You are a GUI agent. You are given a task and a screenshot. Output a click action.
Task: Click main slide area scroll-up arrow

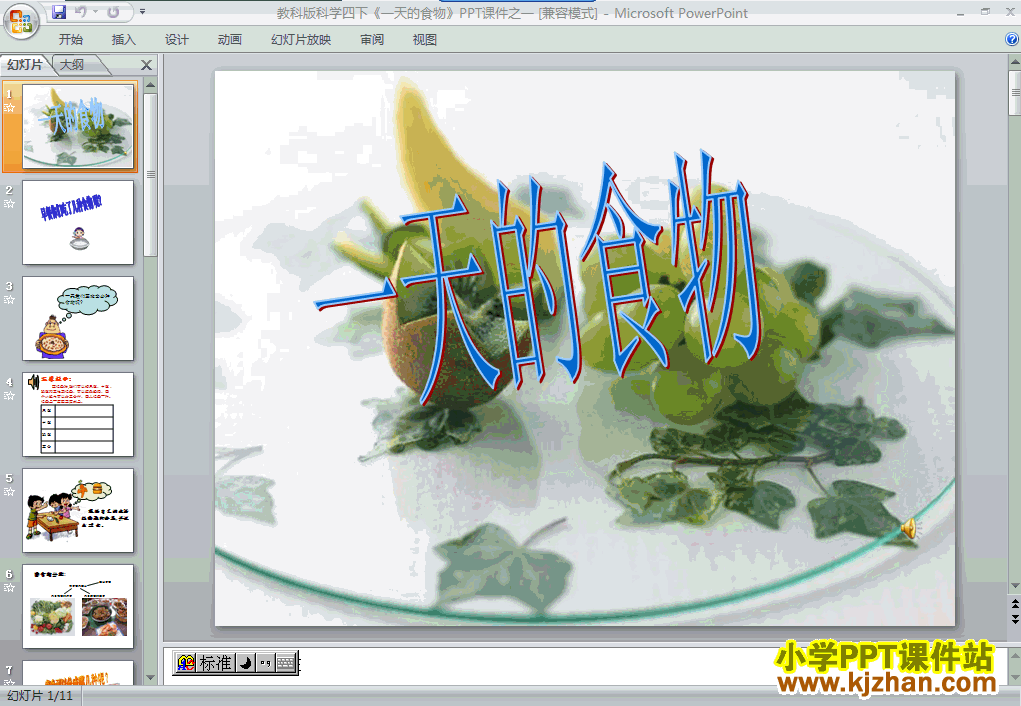coord(1014,63)
